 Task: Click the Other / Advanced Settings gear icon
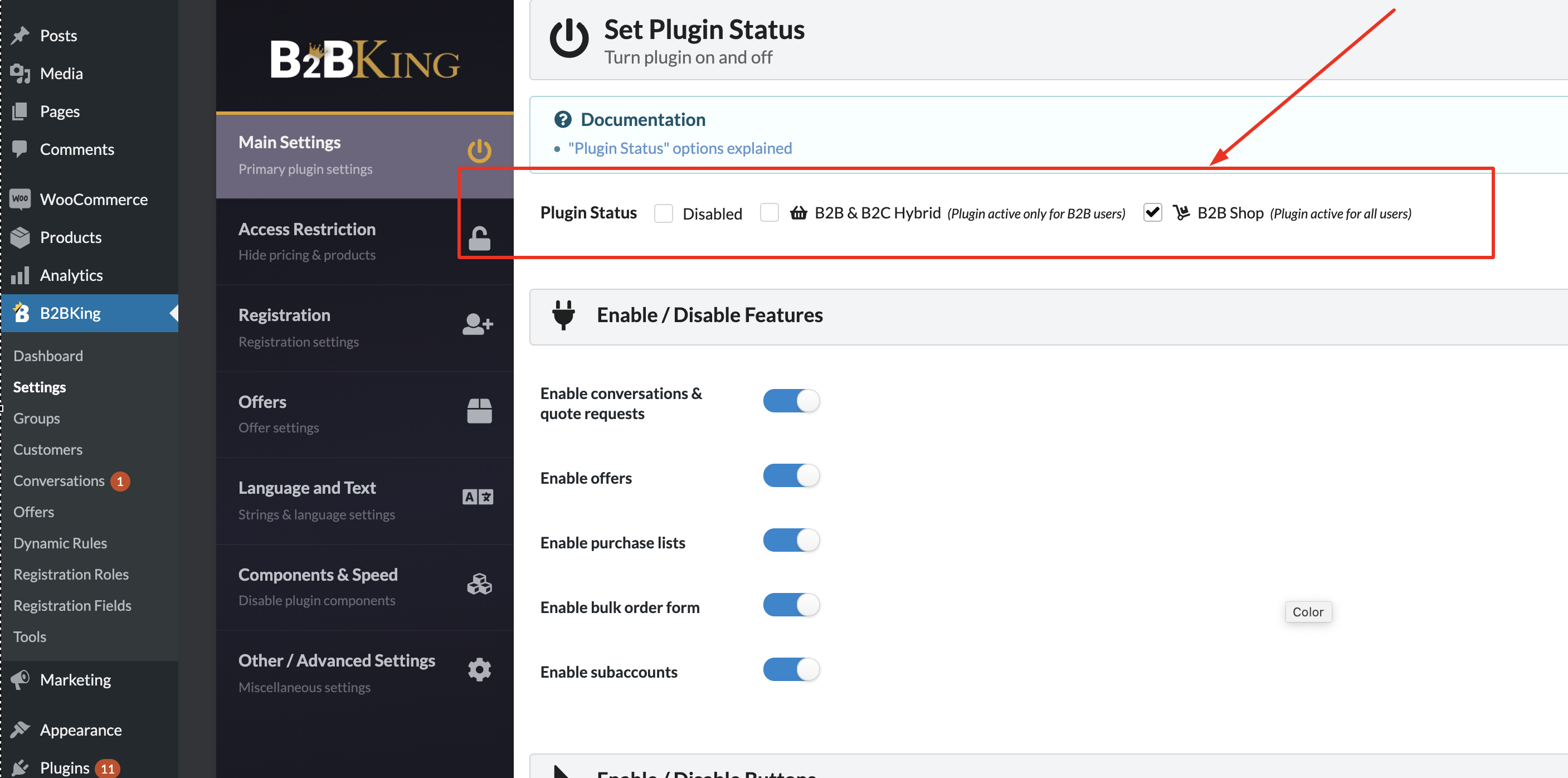point(479,670)
